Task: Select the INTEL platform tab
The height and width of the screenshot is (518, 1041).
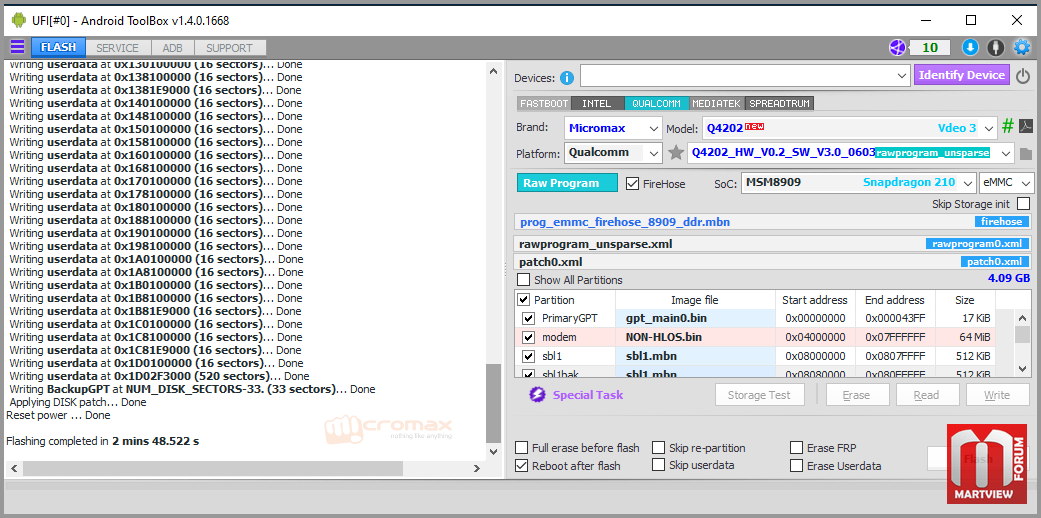Action: pyautogui.click(x=597, y=104)
